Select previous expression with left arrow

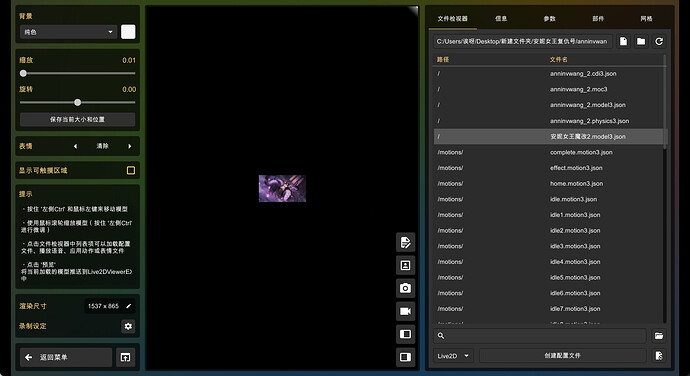75,146
